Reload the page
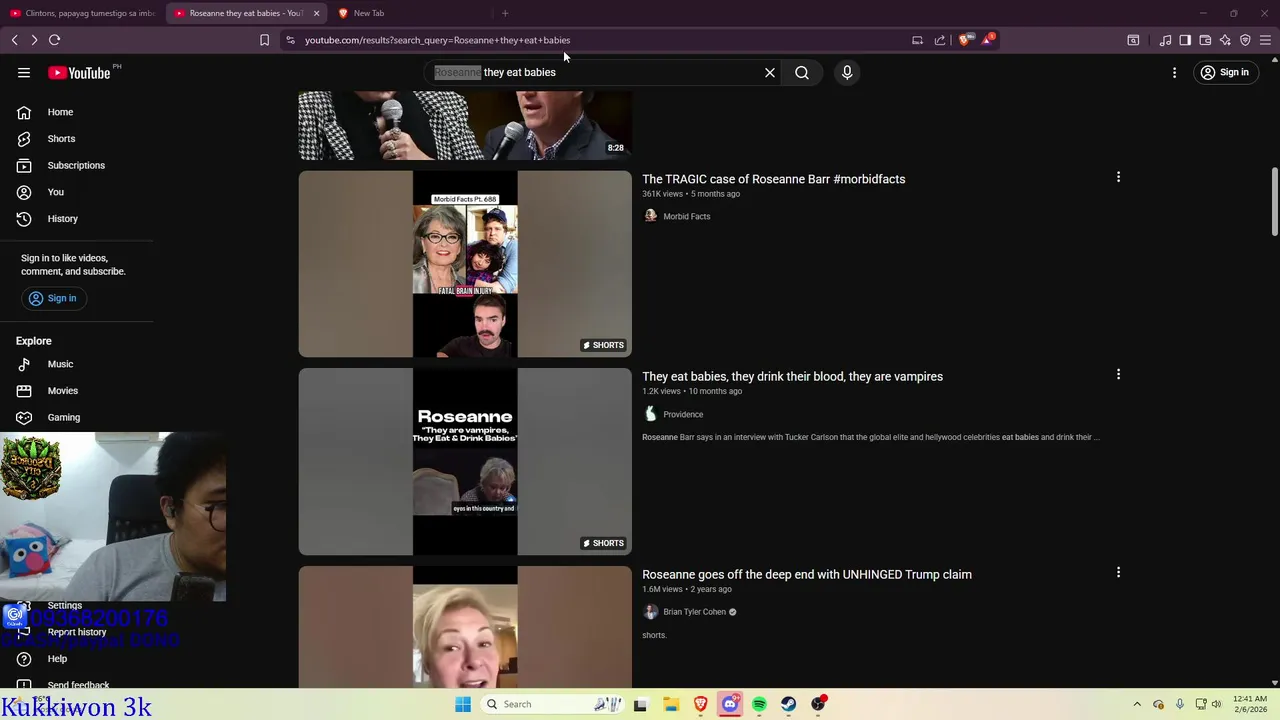The image size is (1280, 720). (x=55, y=40)
